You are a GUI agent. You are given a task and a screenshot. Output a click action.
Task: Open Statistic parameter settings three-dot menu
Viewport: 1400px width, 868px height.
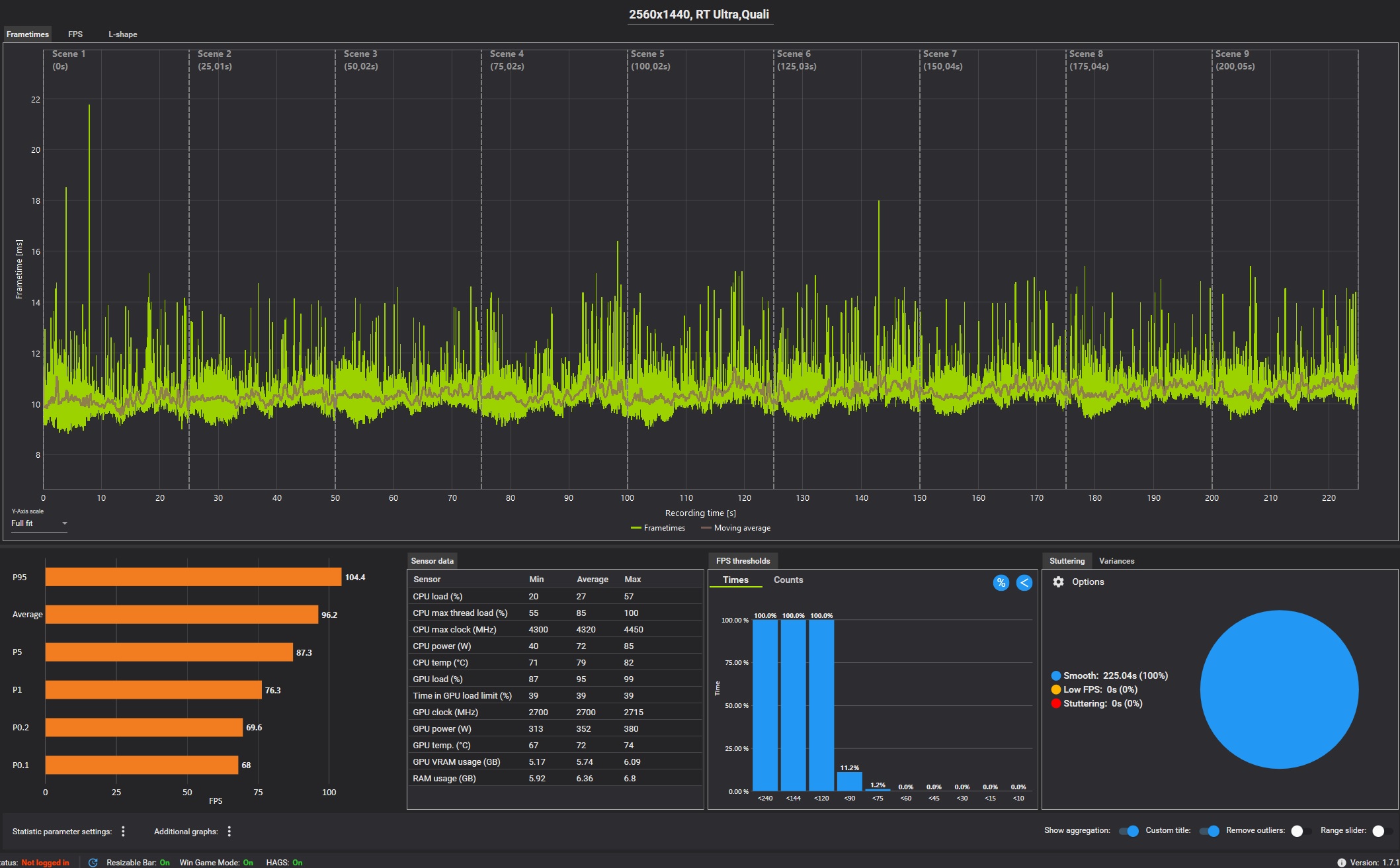[x=123, y=832]
